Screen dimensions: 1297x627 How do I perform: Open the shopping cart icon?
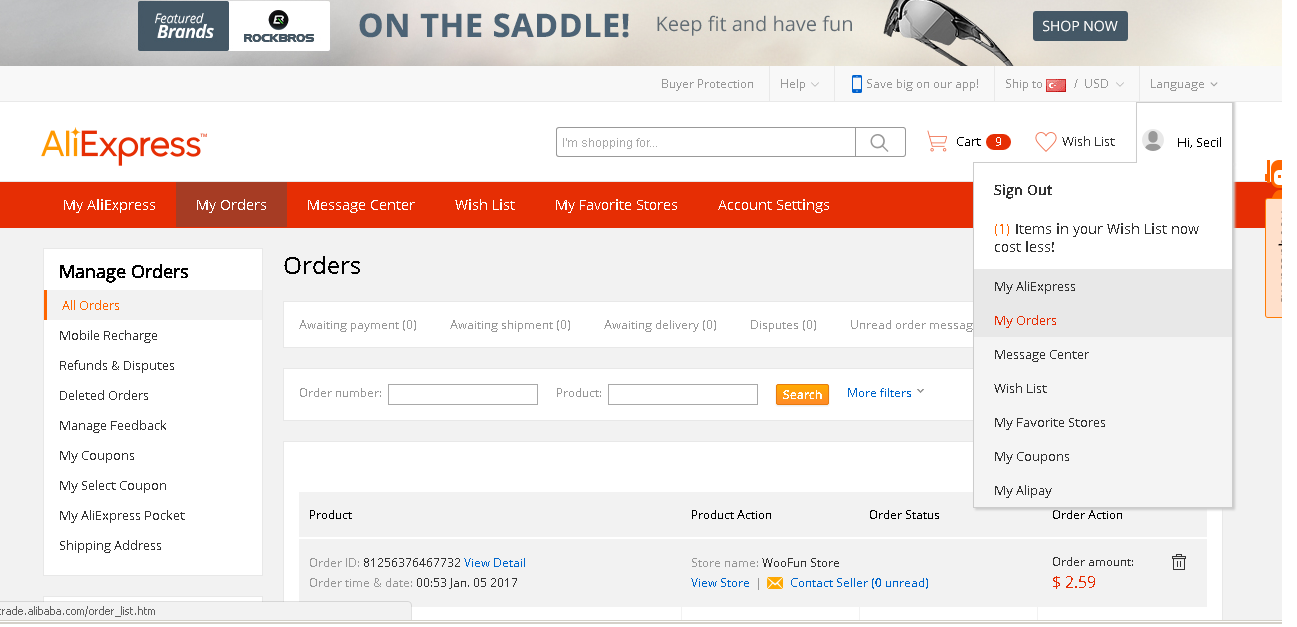937,142
